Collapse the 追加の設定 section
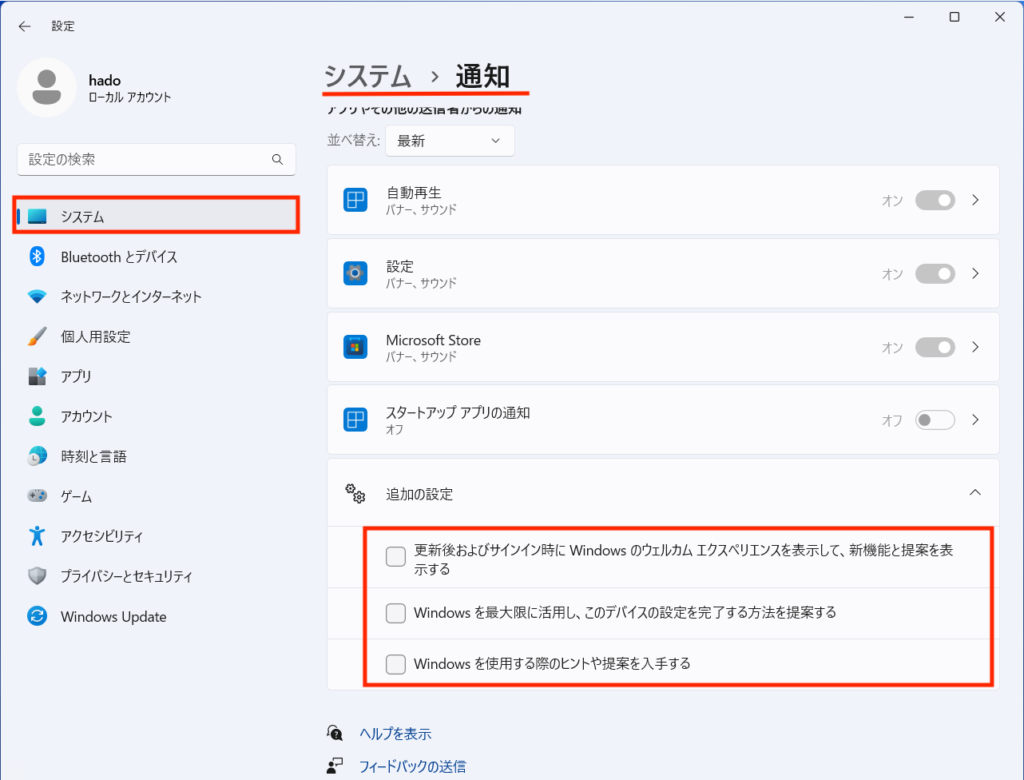 (975, 493)
